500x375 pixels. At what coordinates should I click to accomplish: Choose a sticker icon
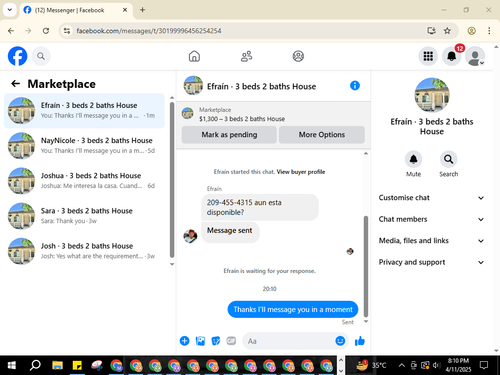pos(216,341)
